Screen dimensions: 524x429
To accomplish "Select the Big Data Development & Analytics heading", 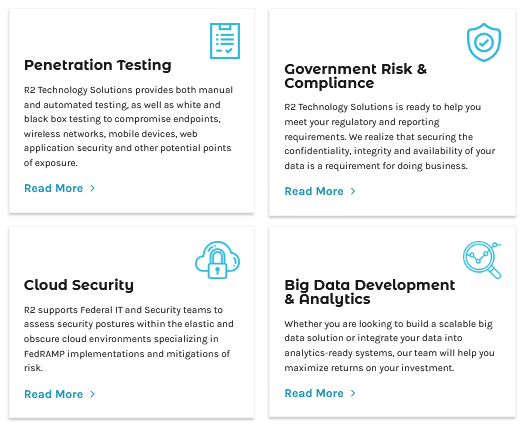I will [x=370, y=292].
